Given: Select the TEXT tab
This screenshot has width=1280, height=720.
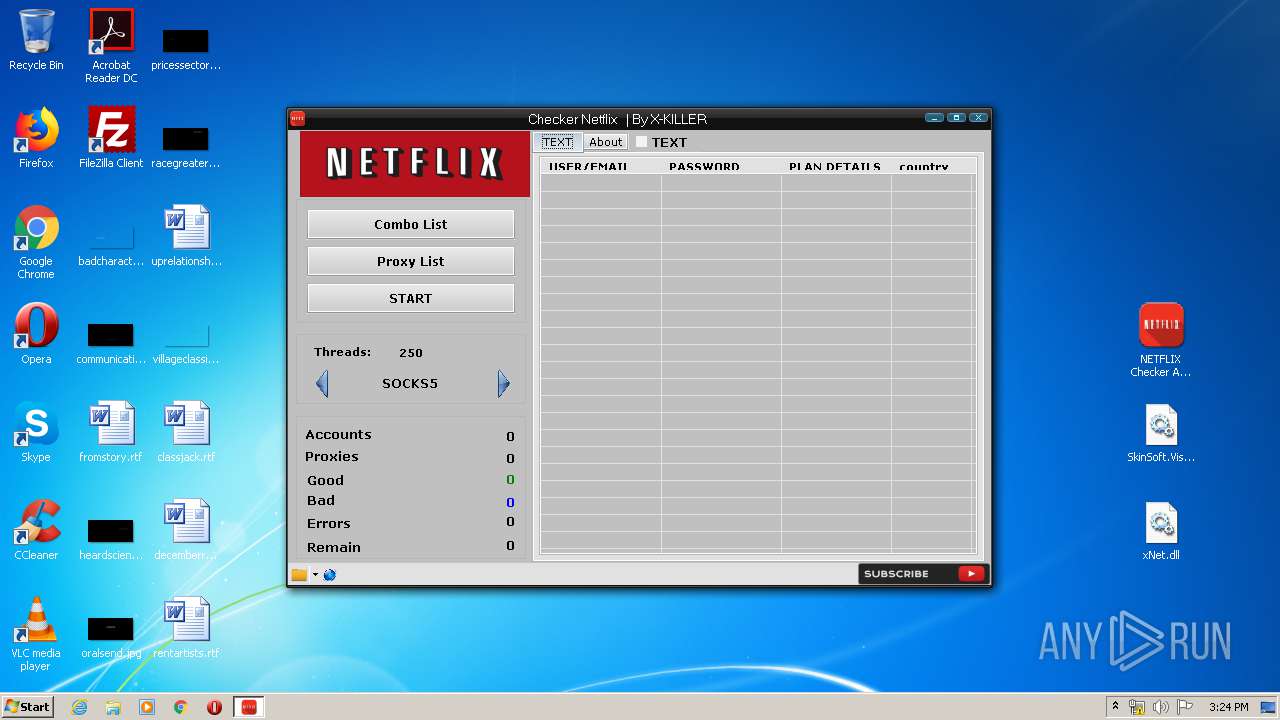Looking at the screenshot, I should [x=557, y=142].
